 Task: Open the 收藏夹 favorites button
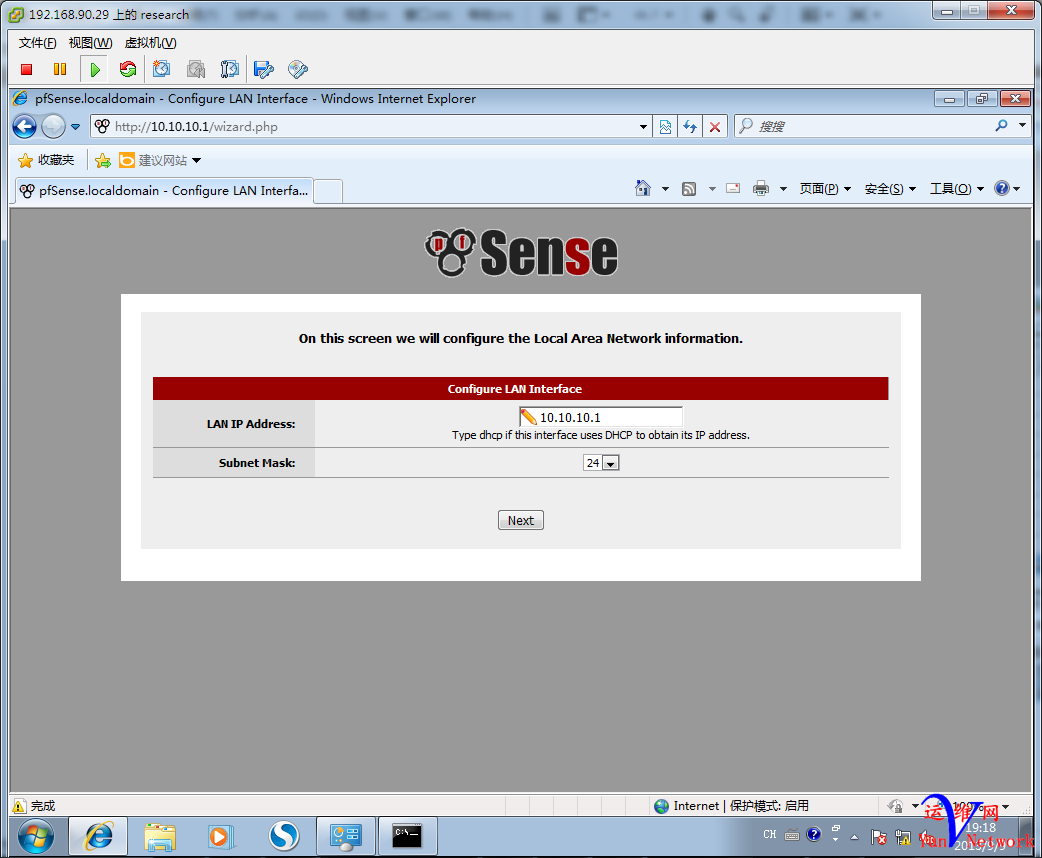point(46,160)
